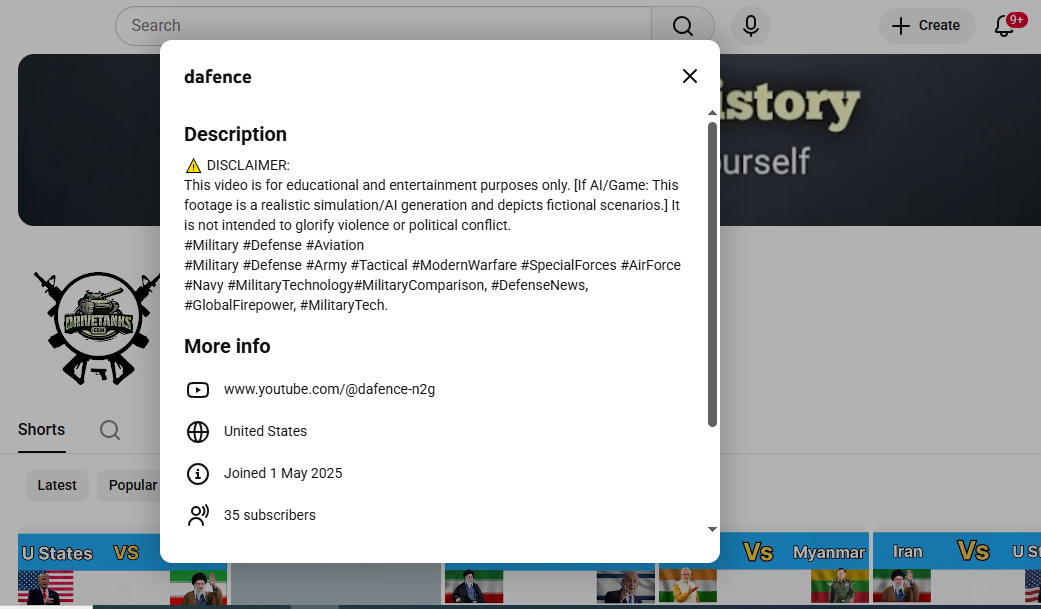The height and width of the screenshot is (609, 1041).
Task: Activate voice search microphone icon
Action: point(750,26)
